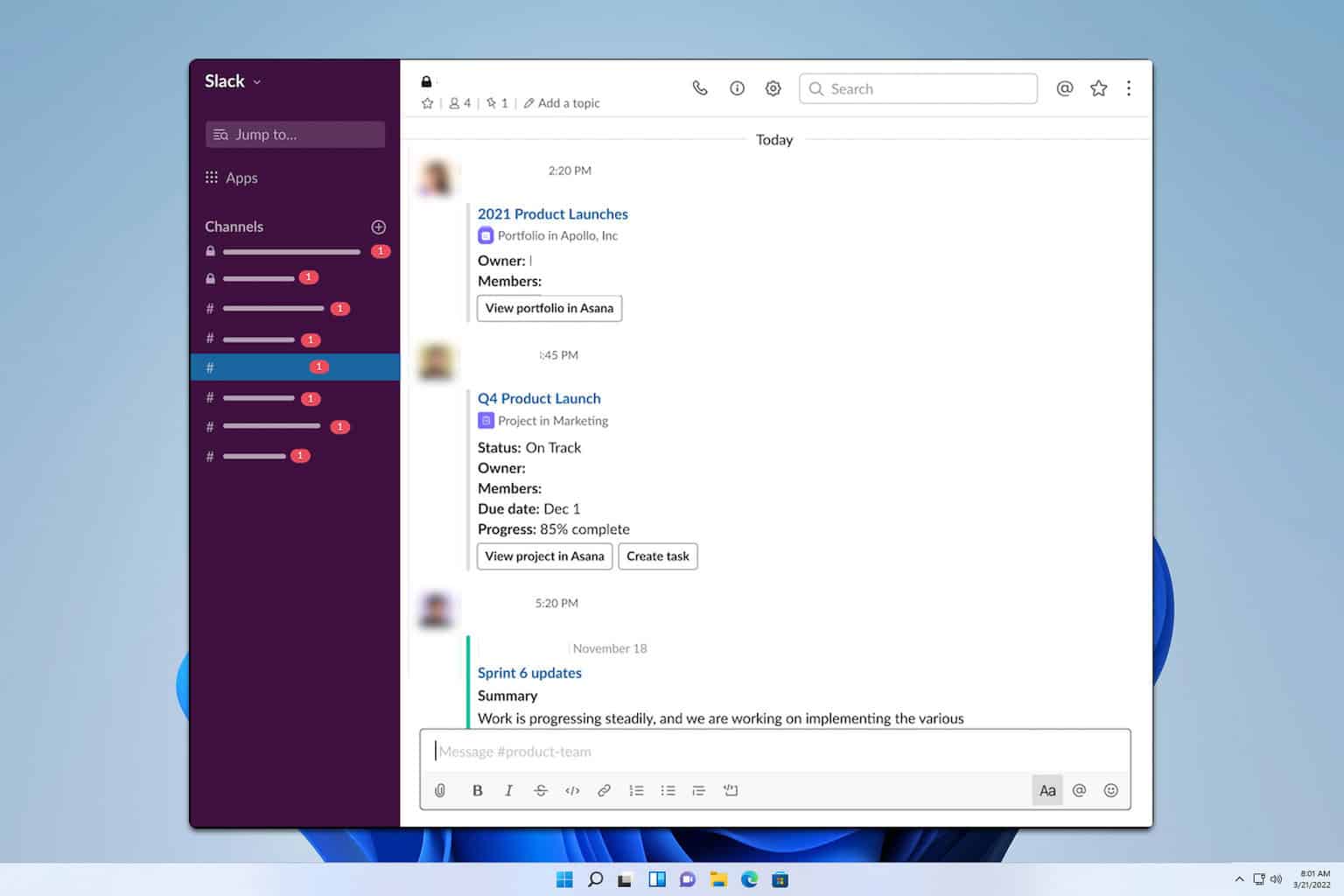Viewport: 1344px width, 896px height.
Task: Click View project in Asana button
Action: (544, 556)
